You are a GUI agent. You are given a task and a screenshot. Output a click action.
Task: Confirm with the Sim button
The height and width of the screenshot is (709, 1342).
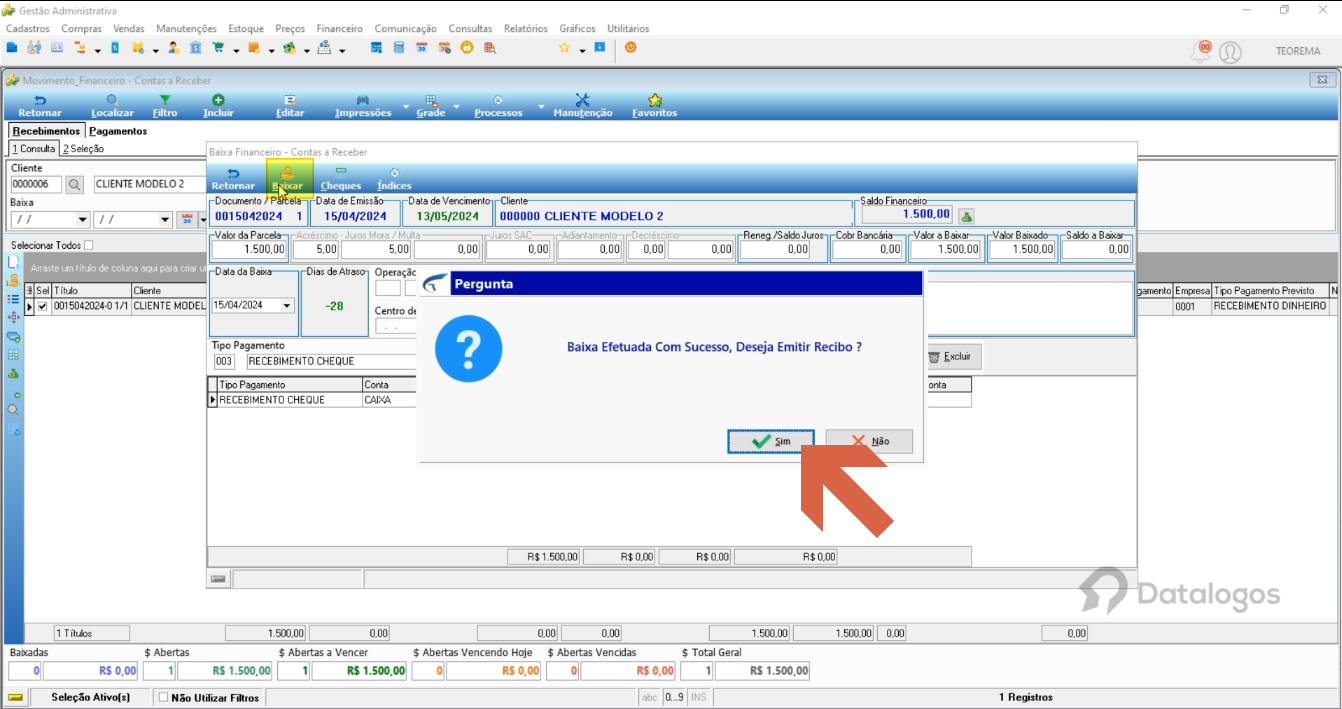pyautogui.click(x=771, y=441)
